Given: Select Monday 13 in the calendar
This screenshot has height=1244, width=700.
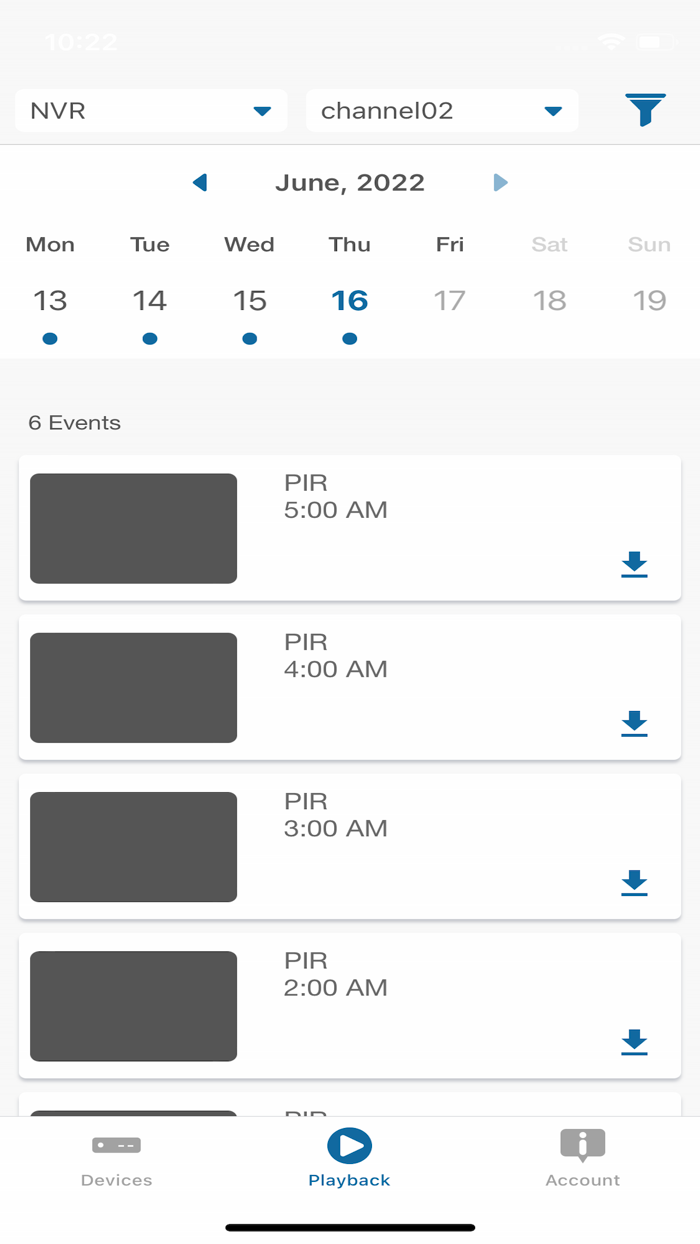Looking at the screenshot, I should 50,301.
